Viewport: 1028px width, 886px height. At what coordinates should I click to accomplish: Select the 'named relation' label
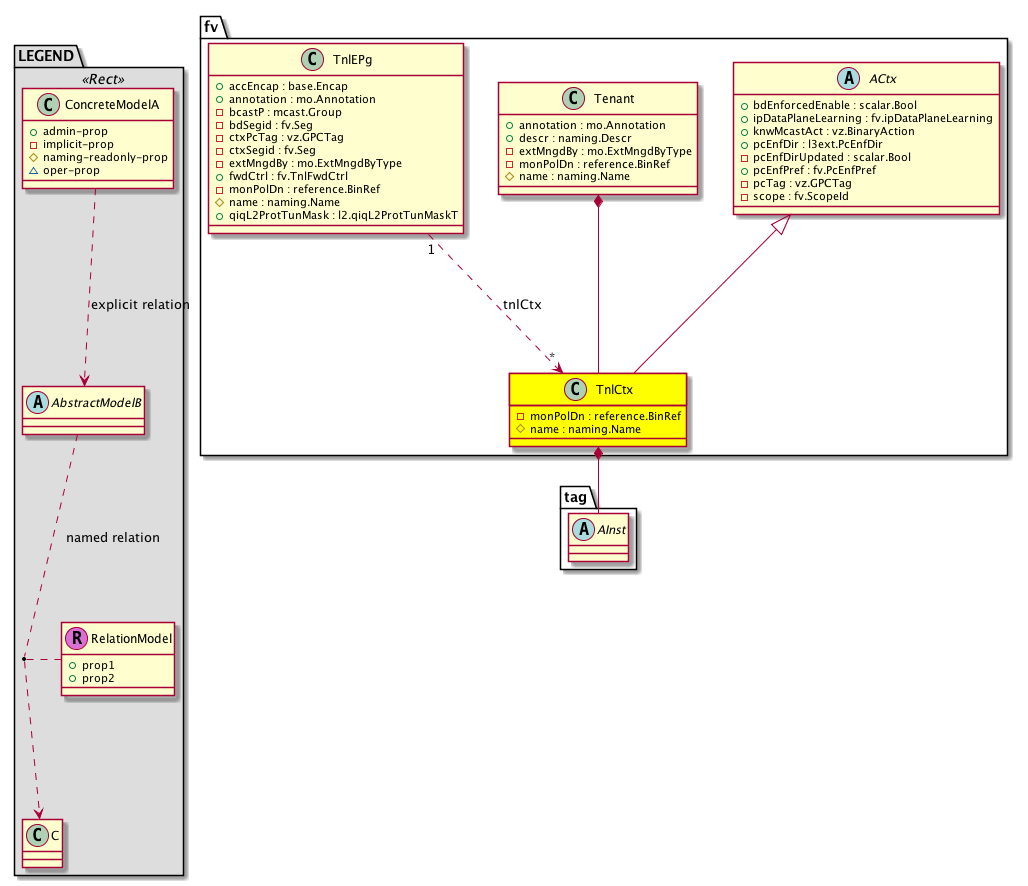(112, 537)
